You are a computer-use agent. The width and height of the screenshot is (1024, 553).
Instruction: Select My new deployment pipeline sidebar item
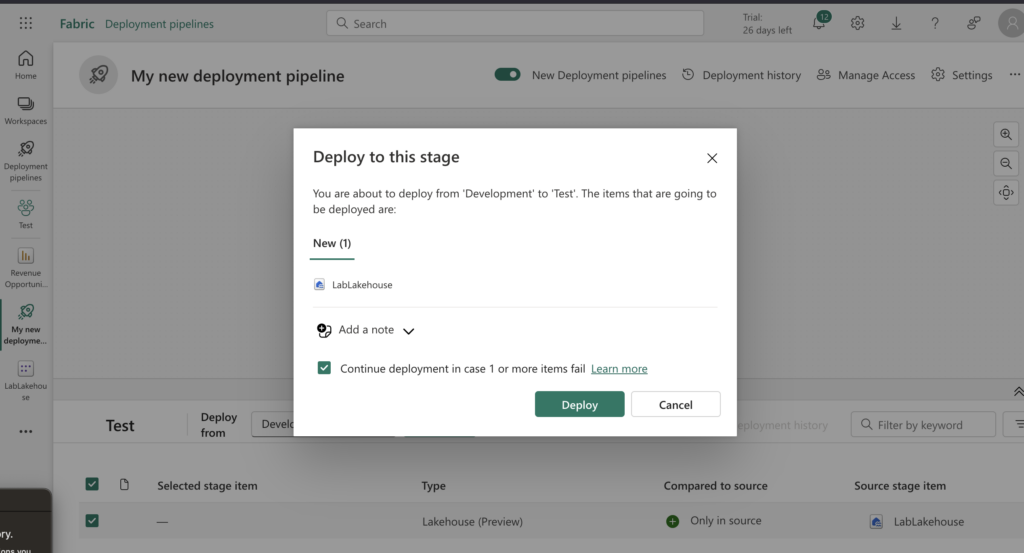pos(25,324)
